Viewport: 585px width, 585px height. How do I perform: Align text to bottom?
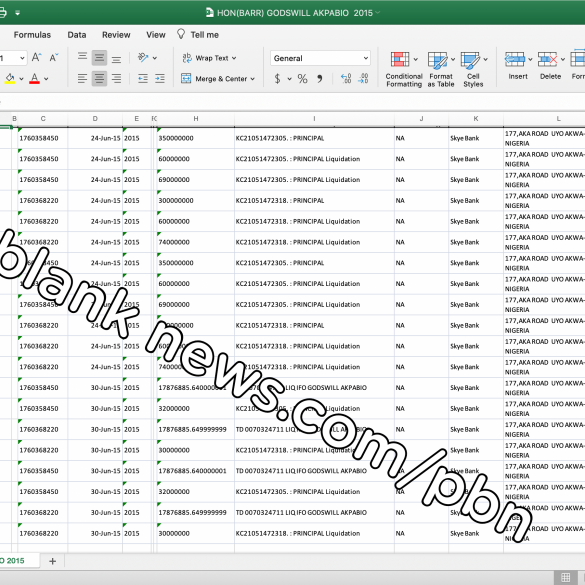coord(116,59)
